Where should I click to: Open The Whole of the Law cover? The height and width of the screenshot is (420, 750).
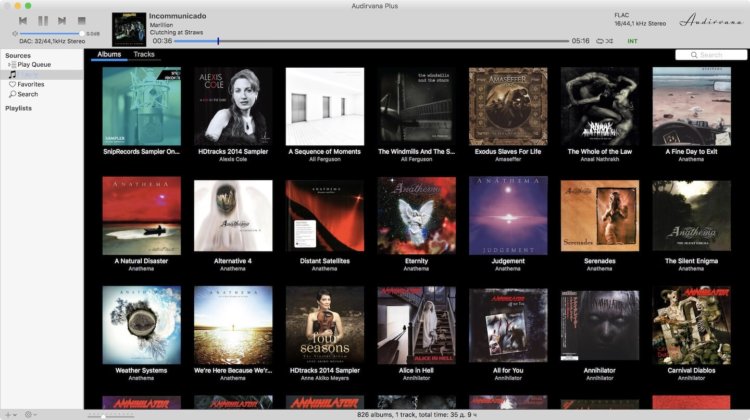[600, 106]
